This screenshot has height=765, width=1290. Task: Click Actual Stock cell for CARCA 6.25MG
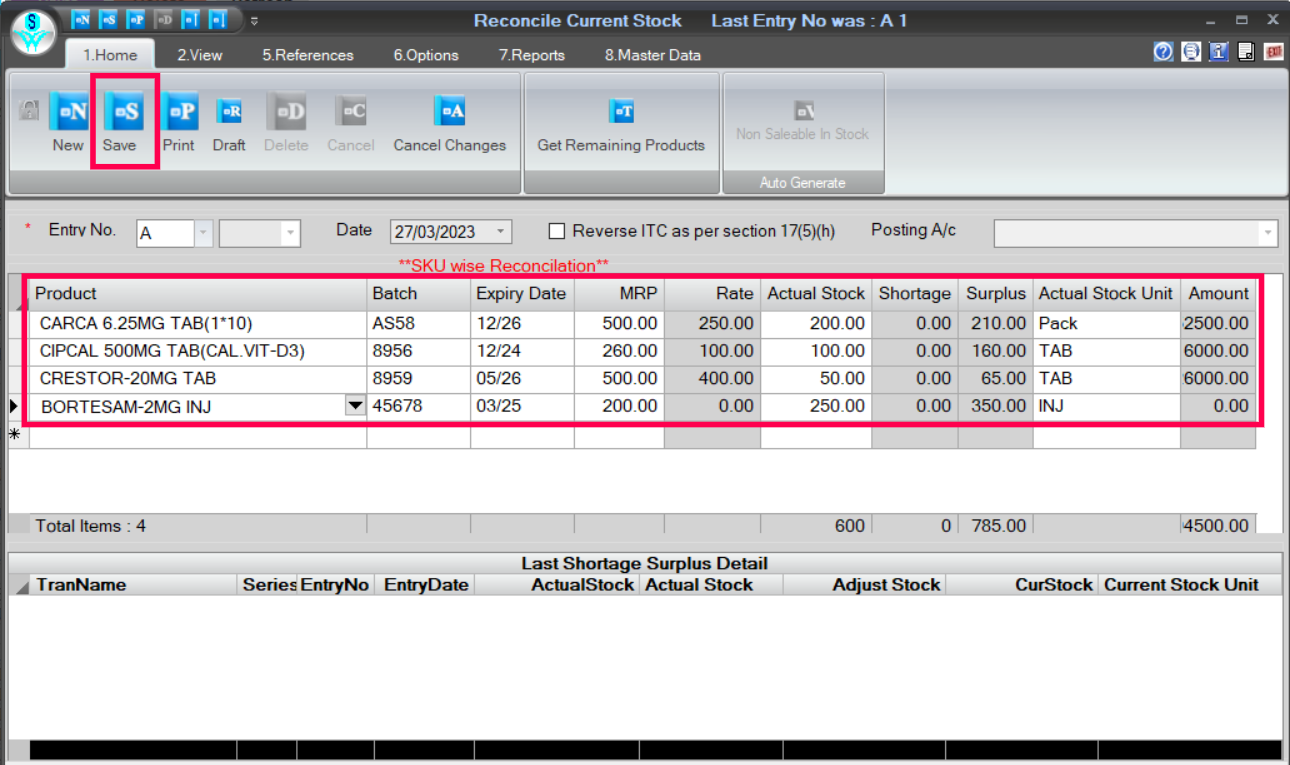[815, 324]
